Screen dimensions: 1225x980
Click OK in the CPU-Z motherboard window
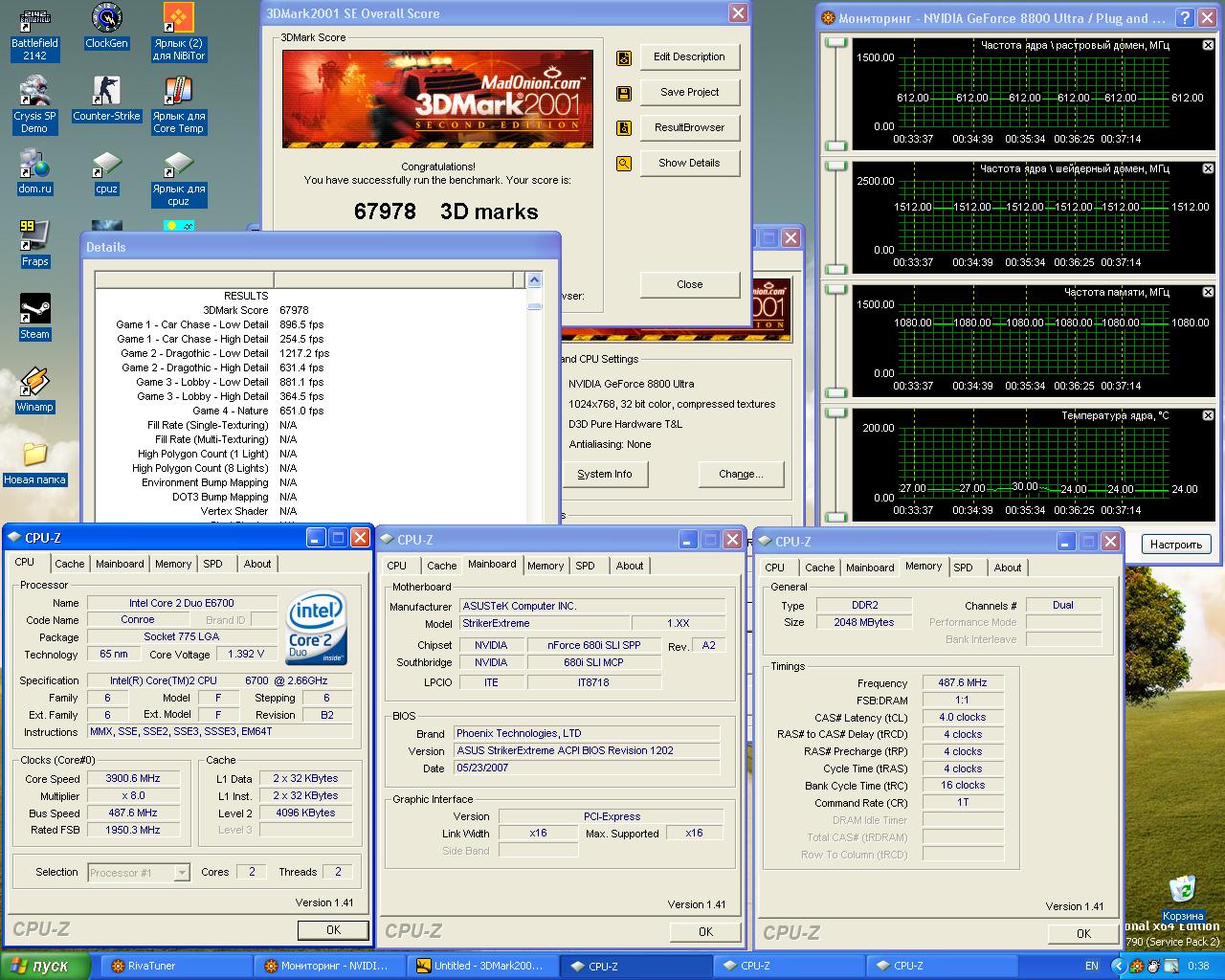pyautogui.click(x=705, y=931)
